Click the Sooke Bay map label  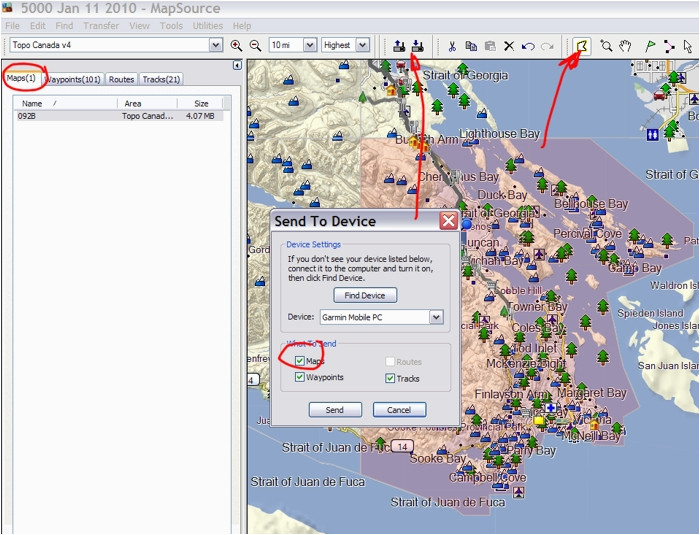(x=438, y=459)
